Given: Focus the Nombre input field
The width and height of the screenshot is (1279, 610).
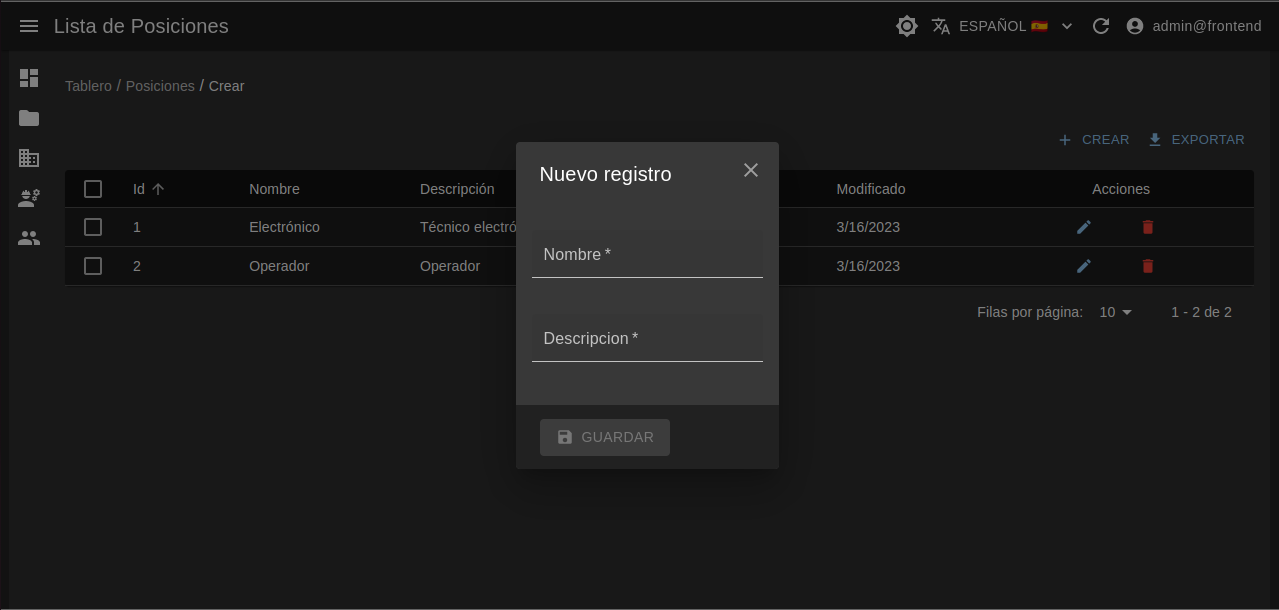Looking at the screenshot, I should click(x=647, y=256).
